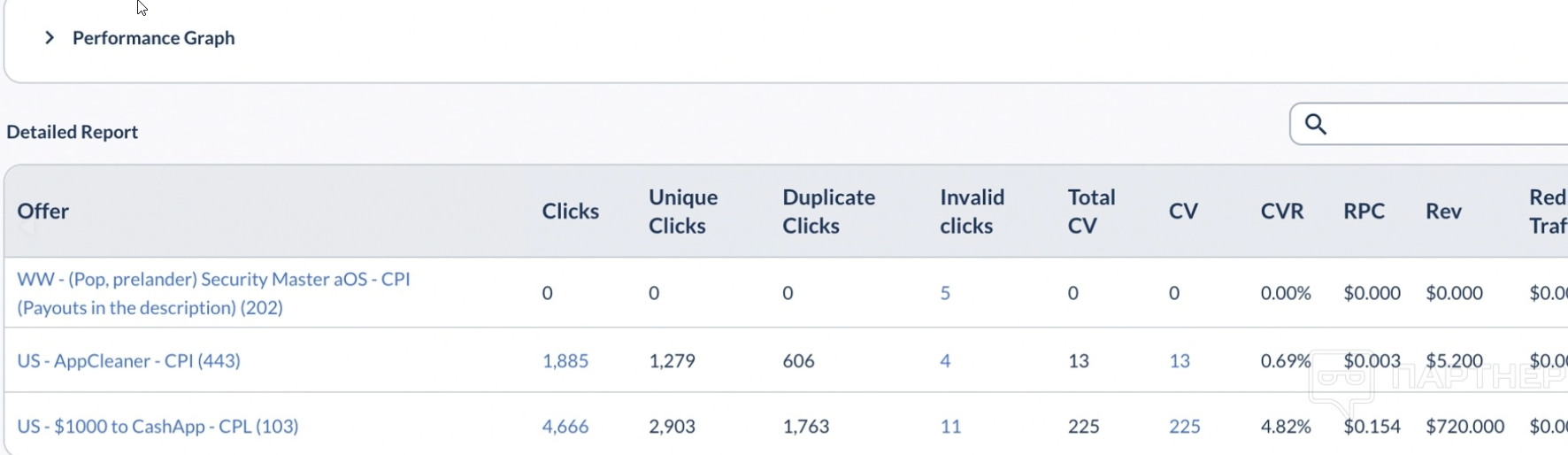Open the US - AppCleaner - CPI offer

click(x=128, y=361)
